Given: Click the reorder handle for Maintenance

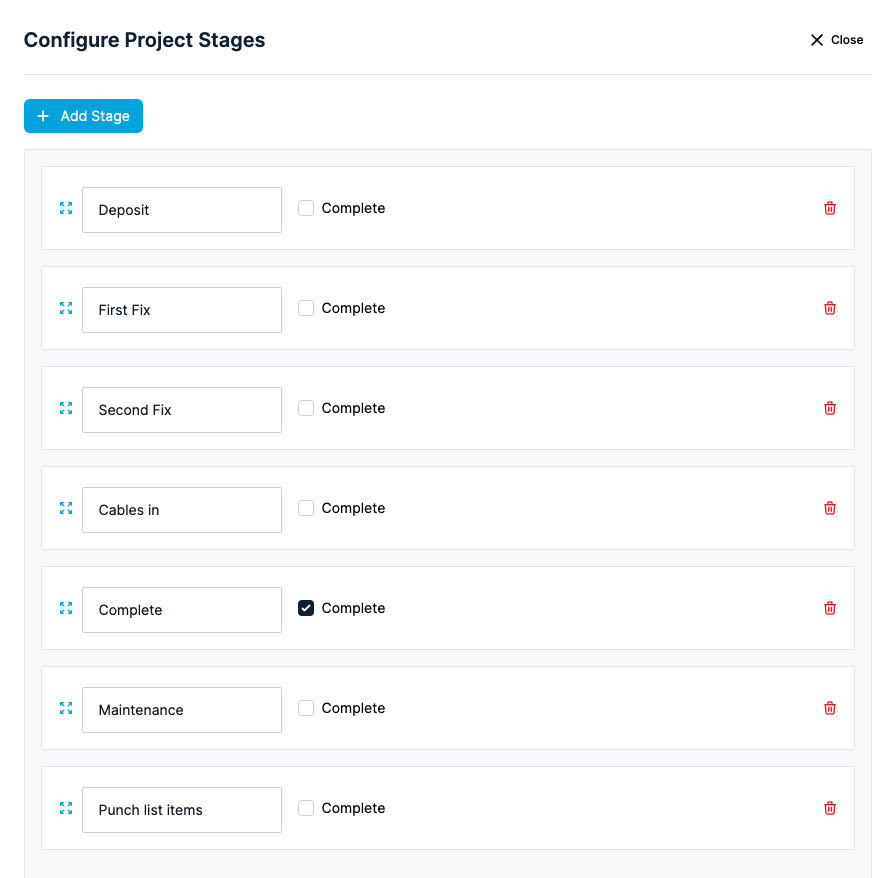Looking at the screenshot, I should tap(66, 708).
